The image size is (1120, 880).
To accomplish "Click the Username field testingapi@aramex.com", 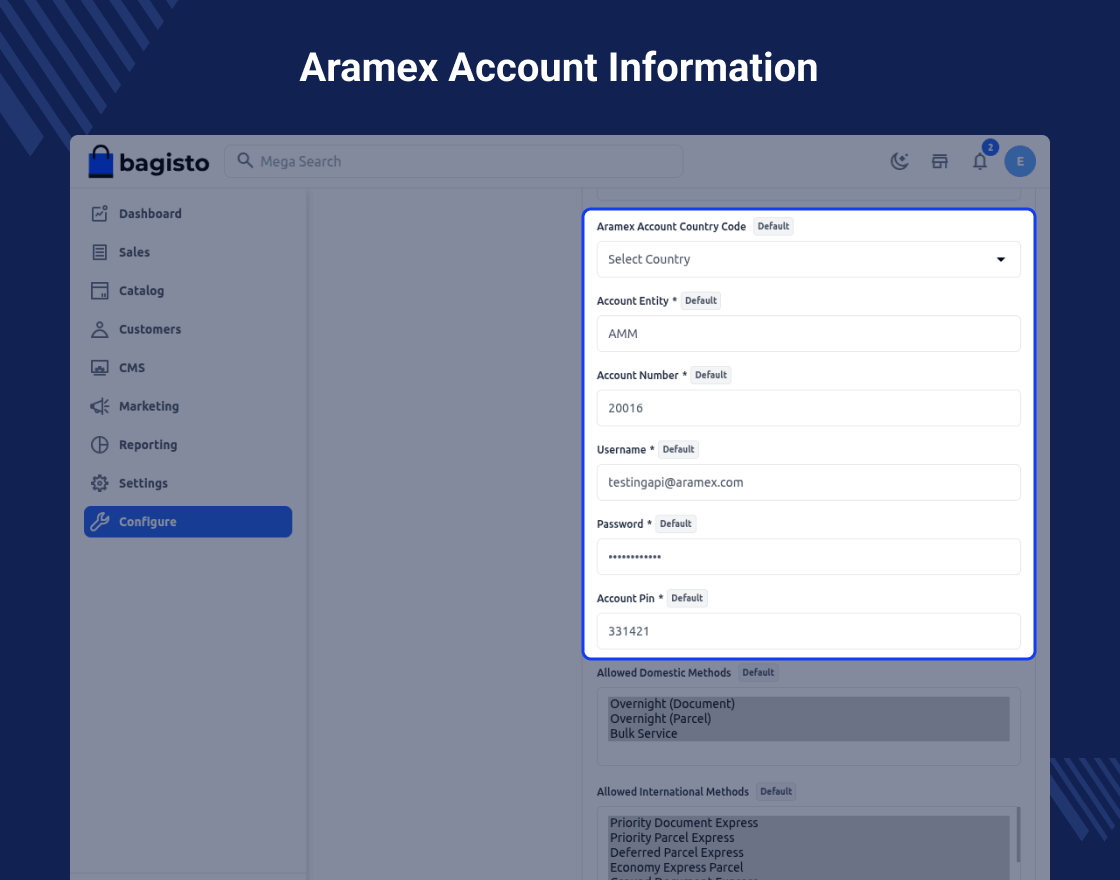I will [809, 482].
